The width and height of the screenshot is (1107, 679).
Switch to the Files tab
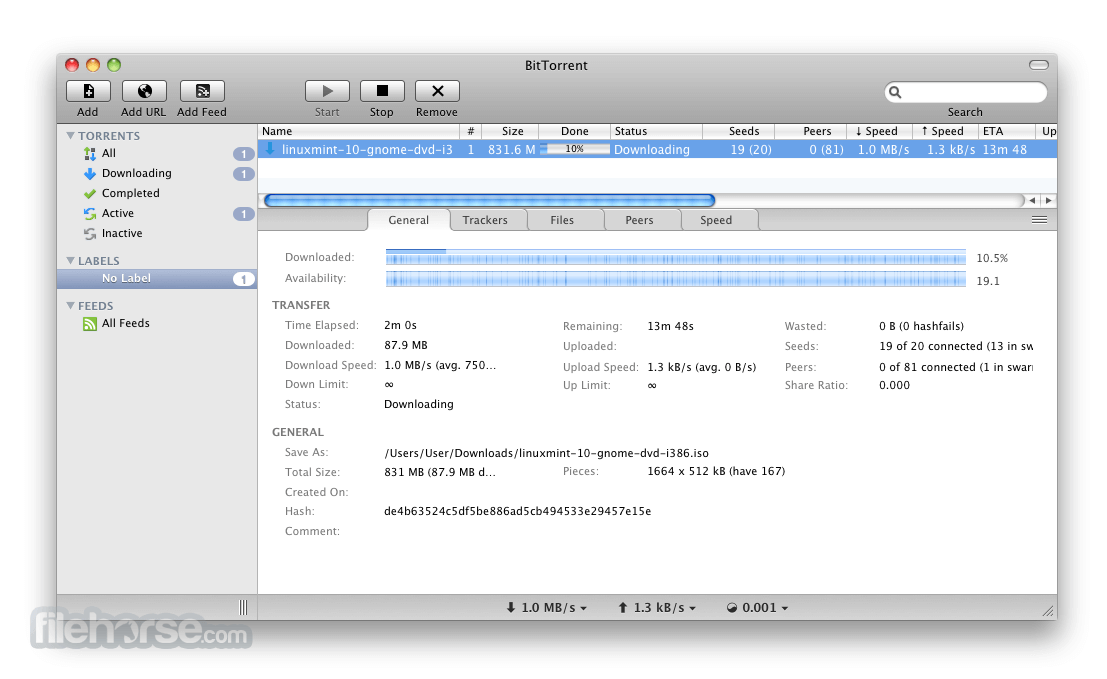click(562, 220)
